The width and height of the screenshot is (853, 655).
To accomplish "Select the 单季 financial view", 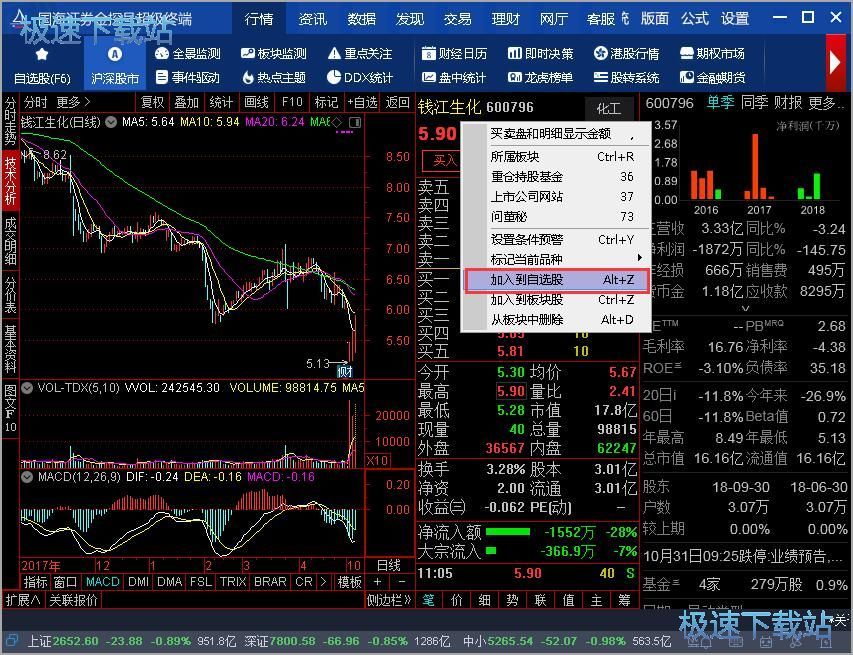I will [720, 102].
